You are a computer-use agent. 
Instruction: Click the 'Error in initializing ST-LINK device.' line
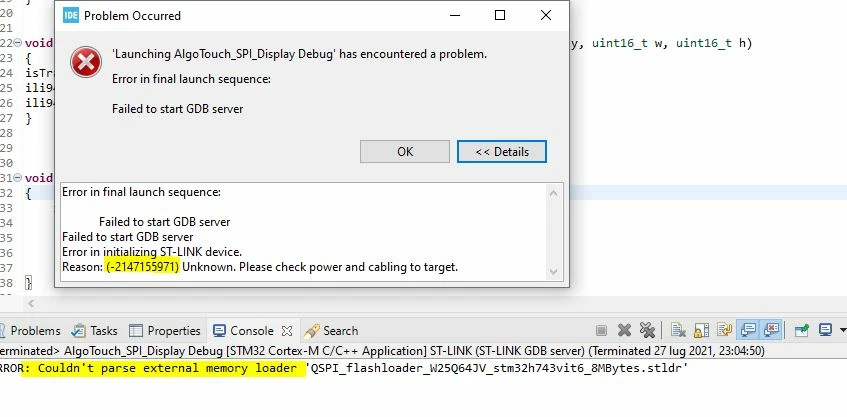click(x=152, y=252)
